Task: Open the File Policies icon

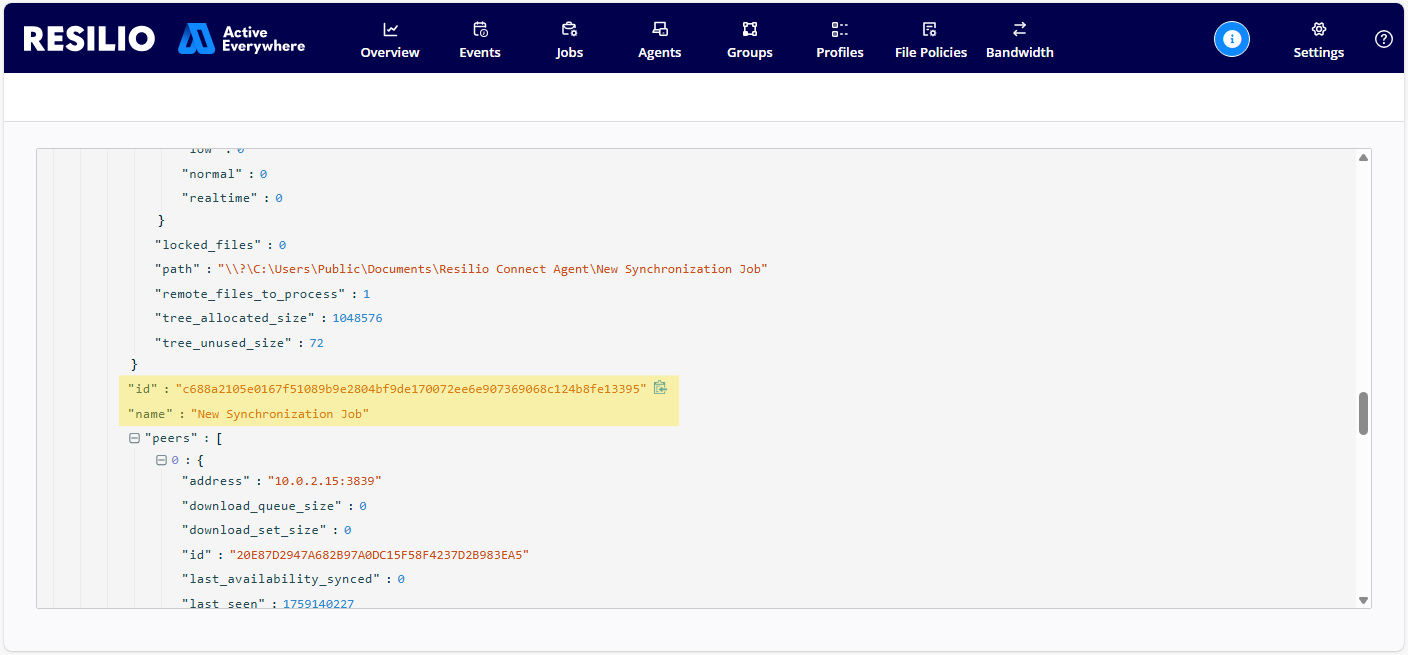Action: 930,30
